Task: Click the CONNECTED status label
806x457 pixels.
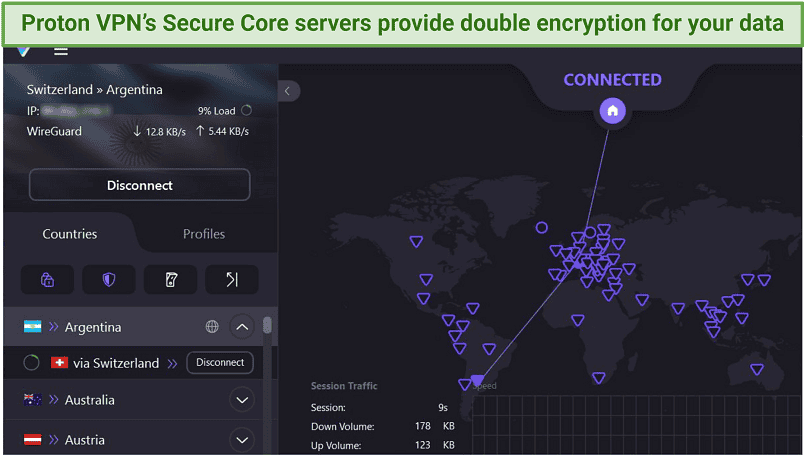Action: pos(612,80)
